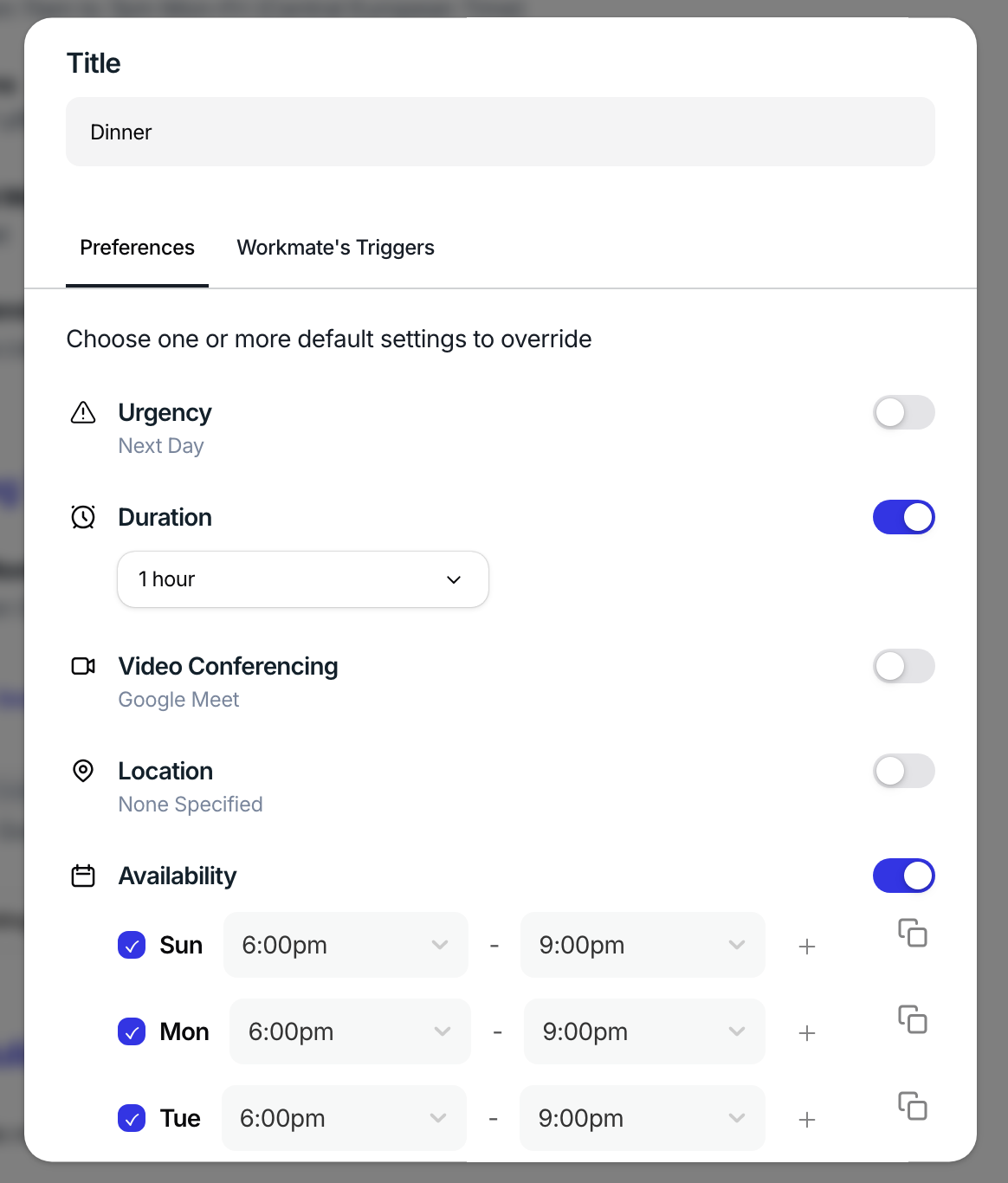Image resolution: width=1008 pixels, height=1183 pixels.
Task: Disable the Availability toggle
Action: (x=904, y=876)
